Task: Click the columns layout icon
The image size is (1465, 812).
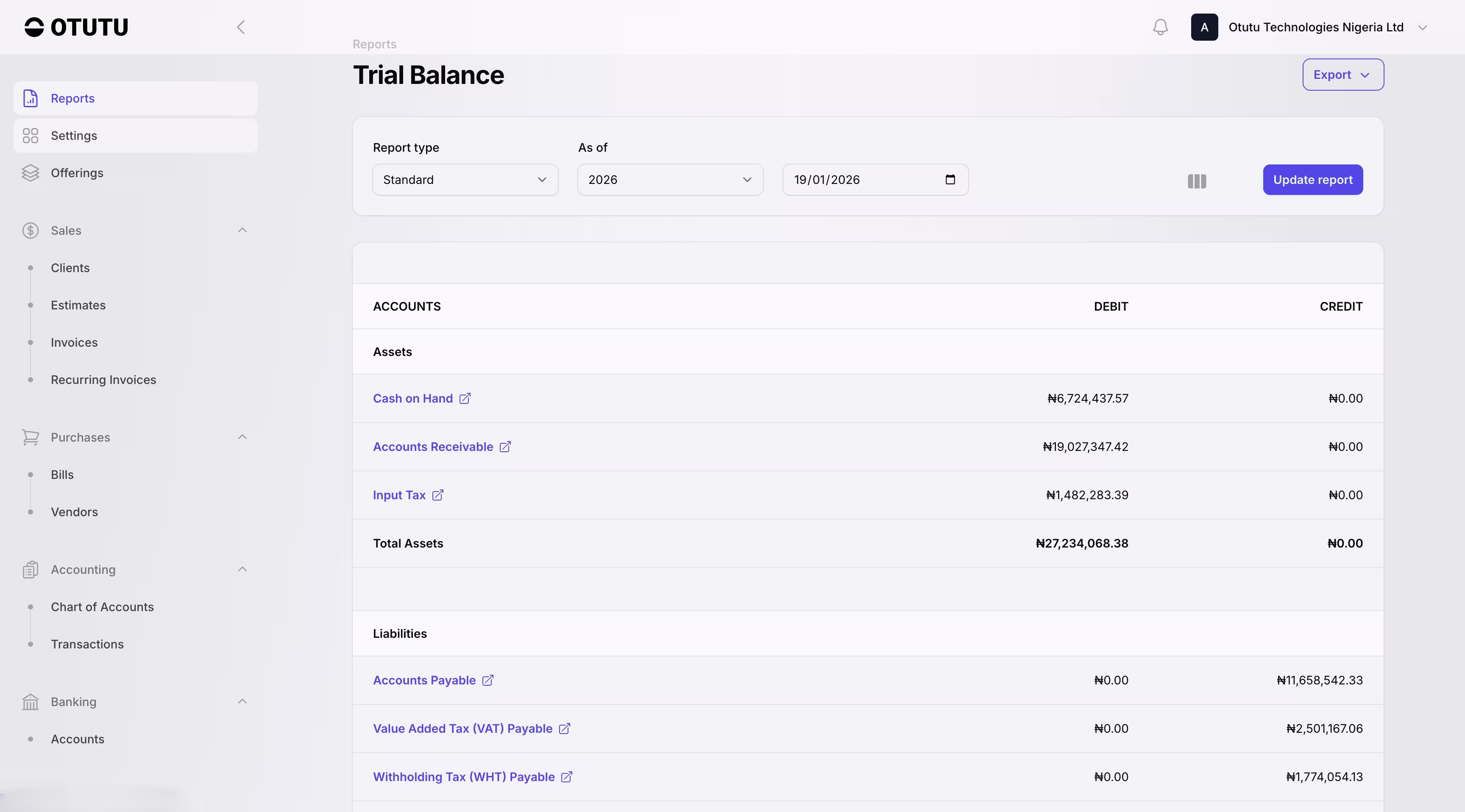Action: [1197, 181]
